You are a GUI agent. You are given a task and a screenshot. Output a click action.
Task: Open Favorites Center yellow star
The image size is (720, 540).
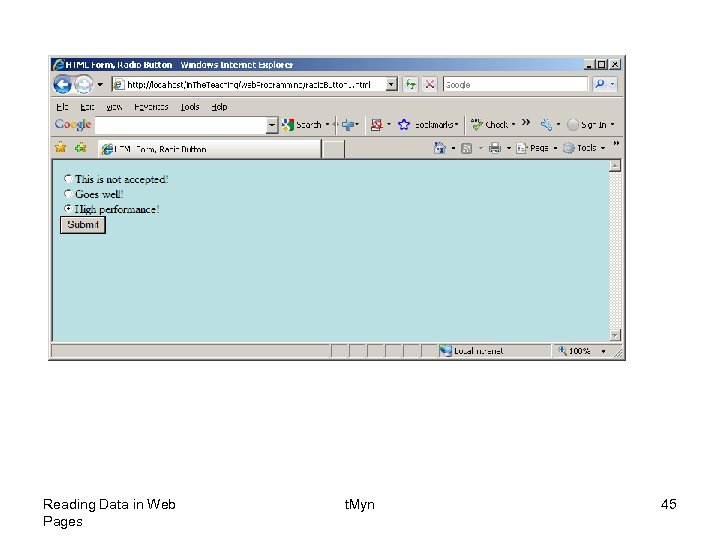click(x=61, y=147)
